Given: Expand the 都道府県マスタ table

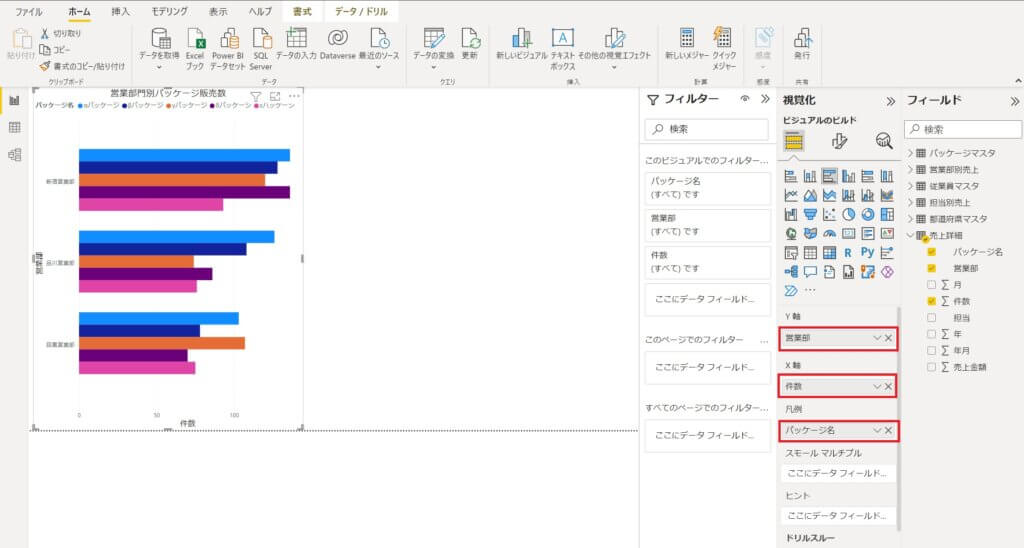Looking at the screenshot, I should [x=910, y=219].
